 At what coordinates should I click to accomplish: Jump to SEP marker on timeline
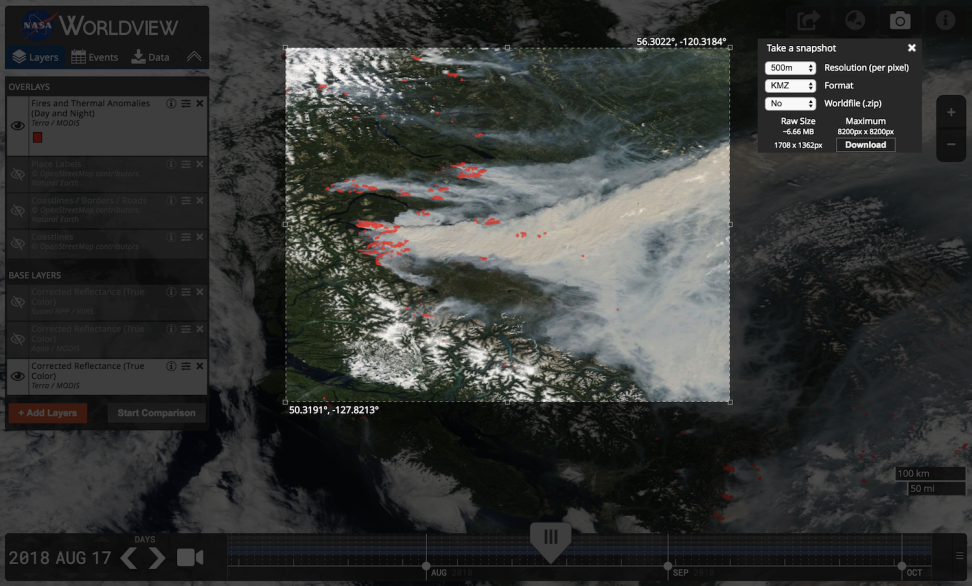coord(668,566)
